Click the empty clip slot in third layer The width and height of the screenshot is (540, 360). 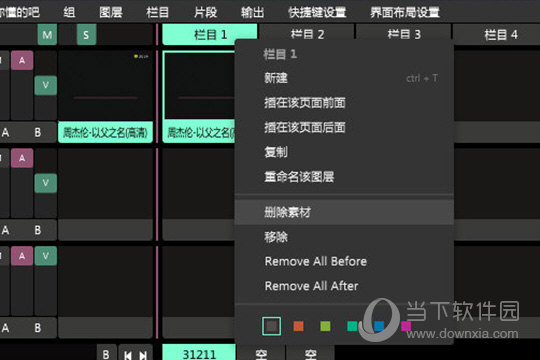(x=105, y=281)
